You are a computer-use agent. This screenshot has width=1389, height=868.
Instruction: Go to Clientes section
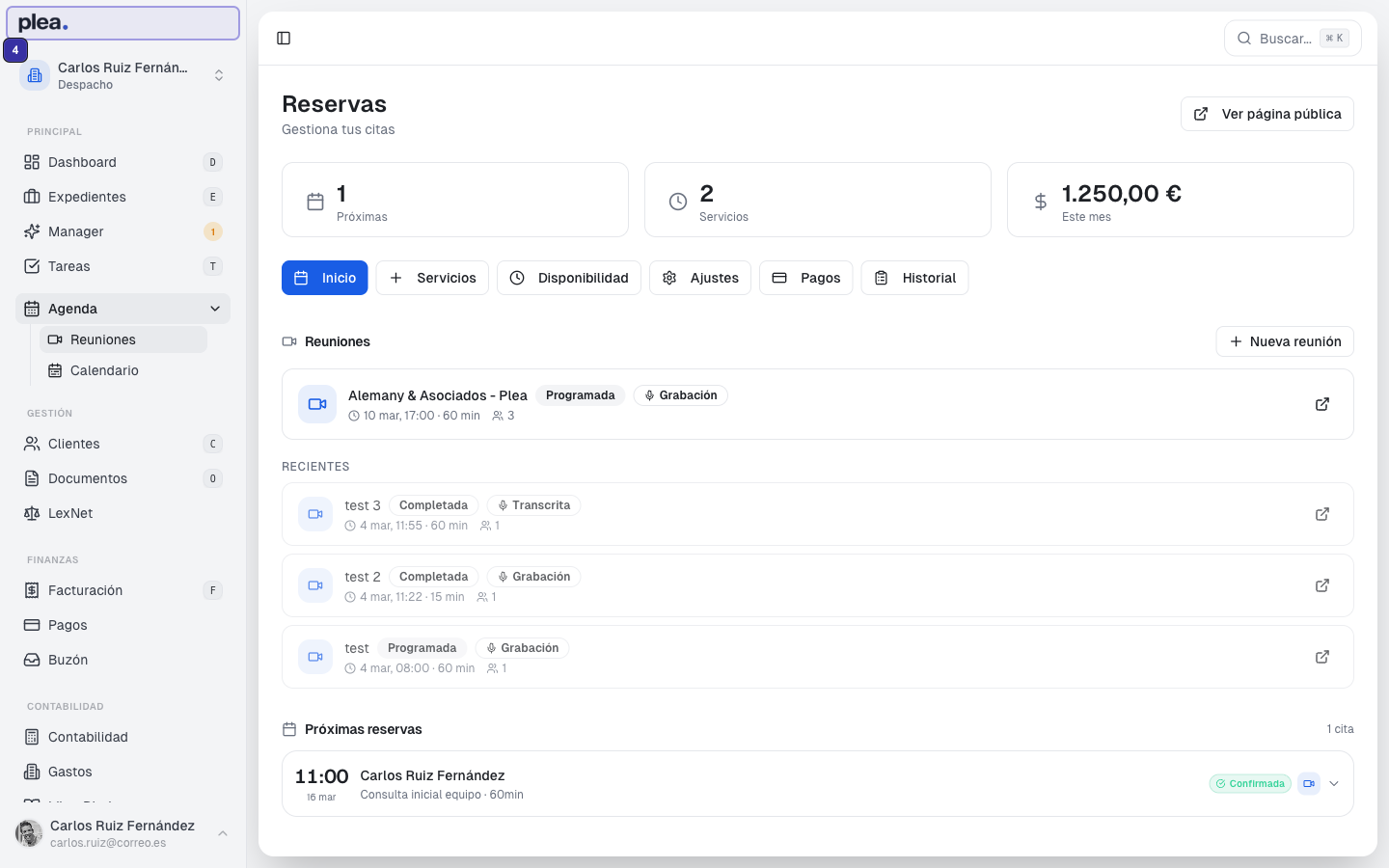123,444
